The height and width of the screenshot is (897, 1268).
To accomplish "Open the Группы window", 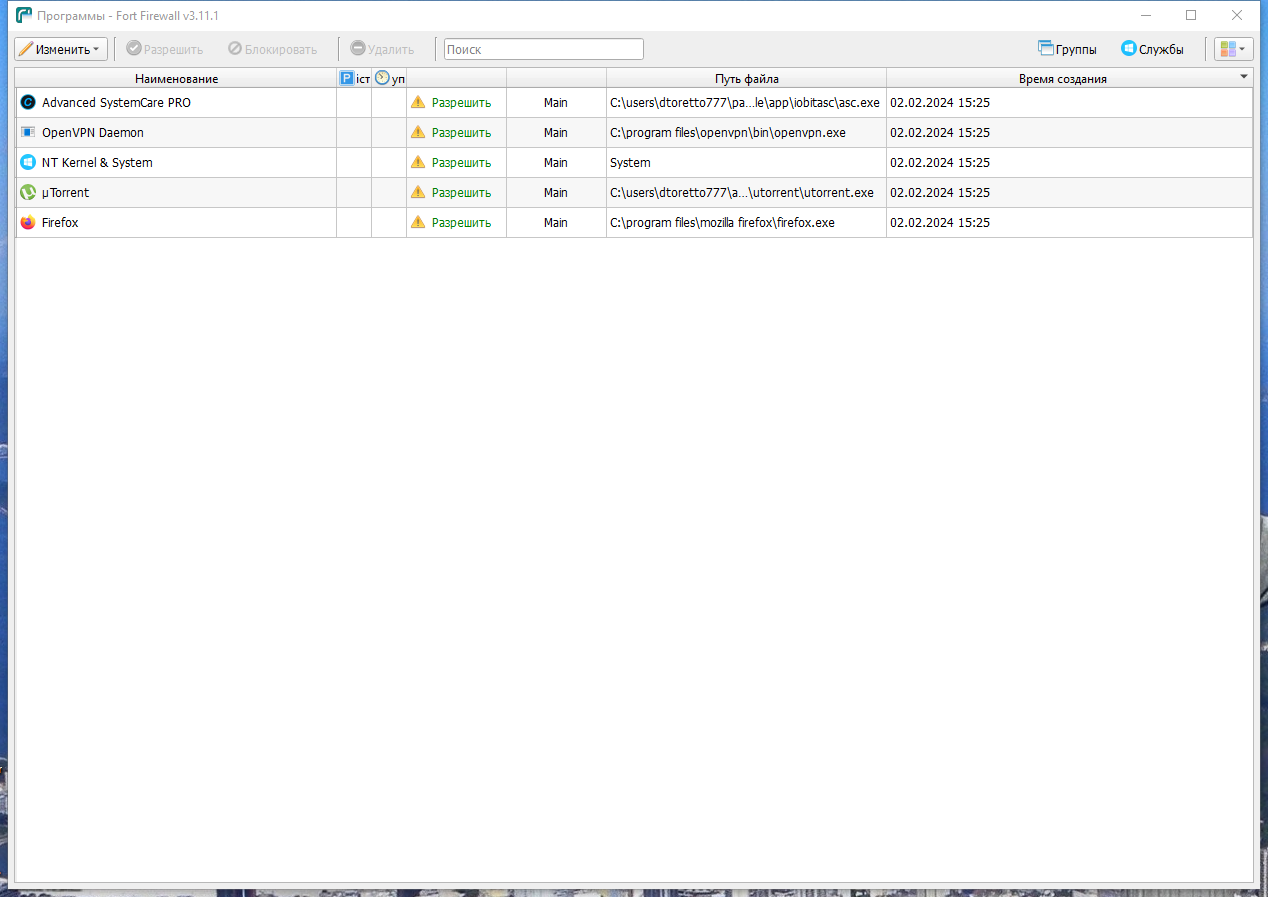I will (1067, 49).
